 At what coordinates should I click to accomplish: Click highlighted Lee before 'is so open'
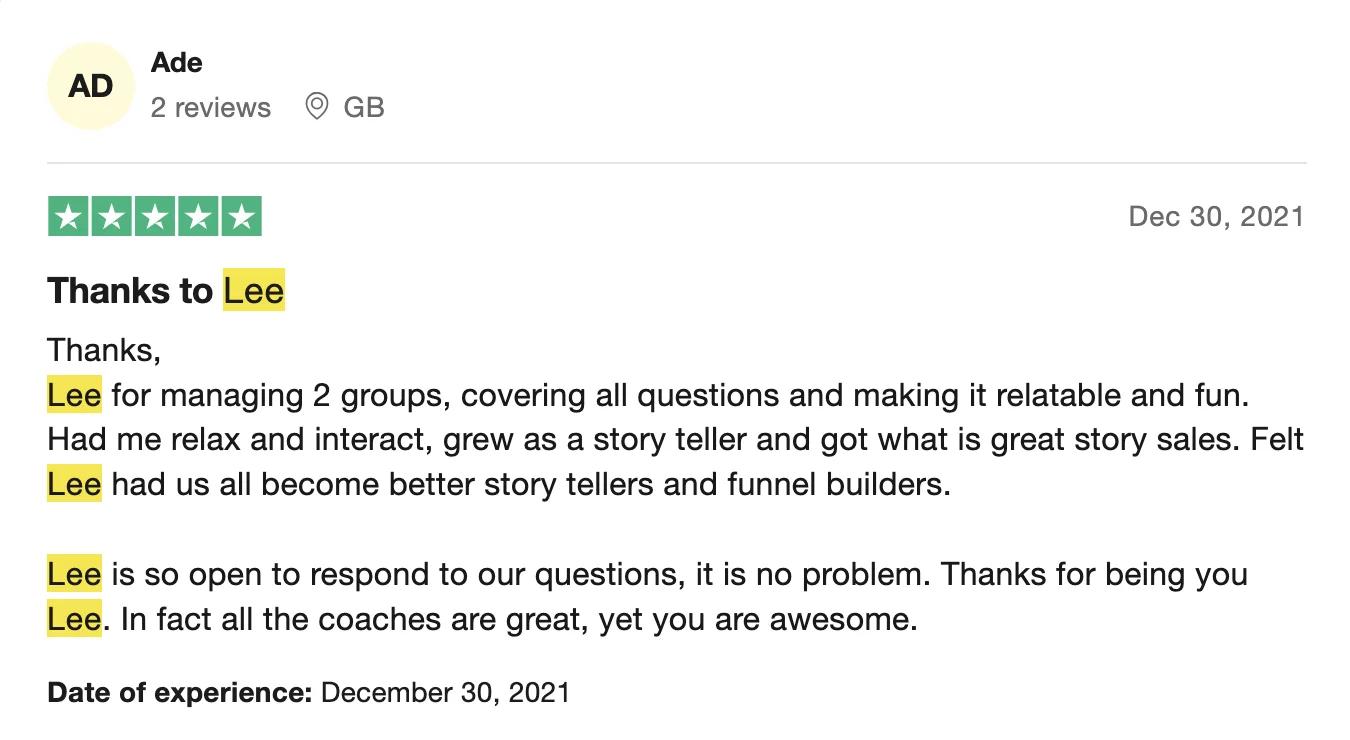[74, 575]
